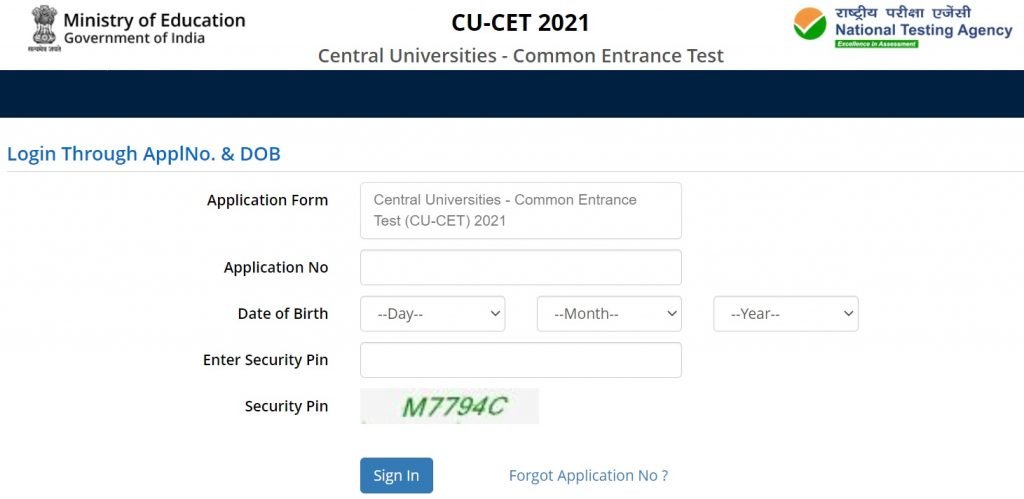The width and height of the screenshot is (1024, 499).
Task: Open the Day dropdown for birth date
Action: point(432,314)
